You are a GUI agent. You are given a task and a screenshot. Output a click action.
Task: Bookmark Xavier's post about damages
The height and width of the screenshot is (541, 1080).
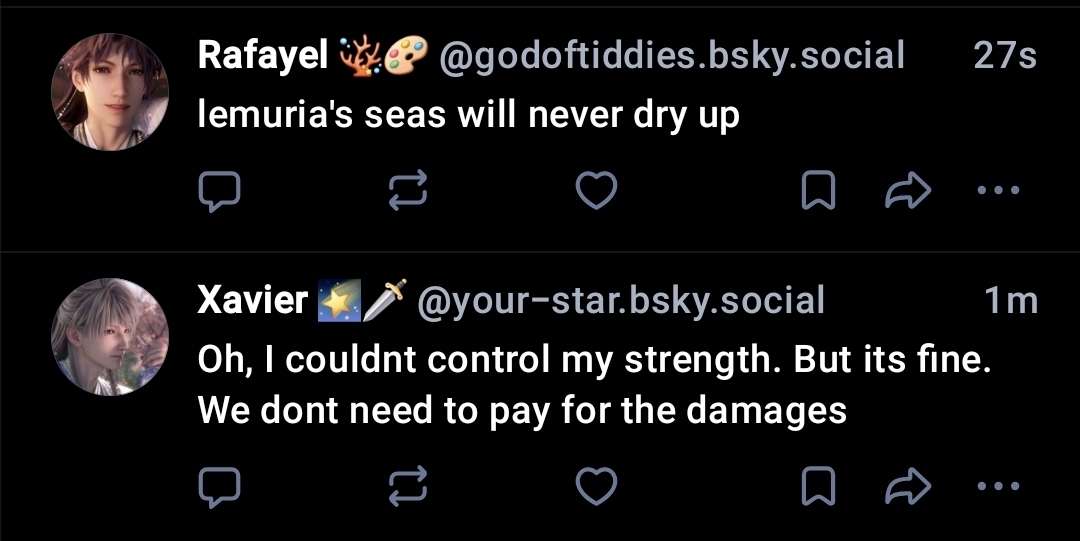819,486
